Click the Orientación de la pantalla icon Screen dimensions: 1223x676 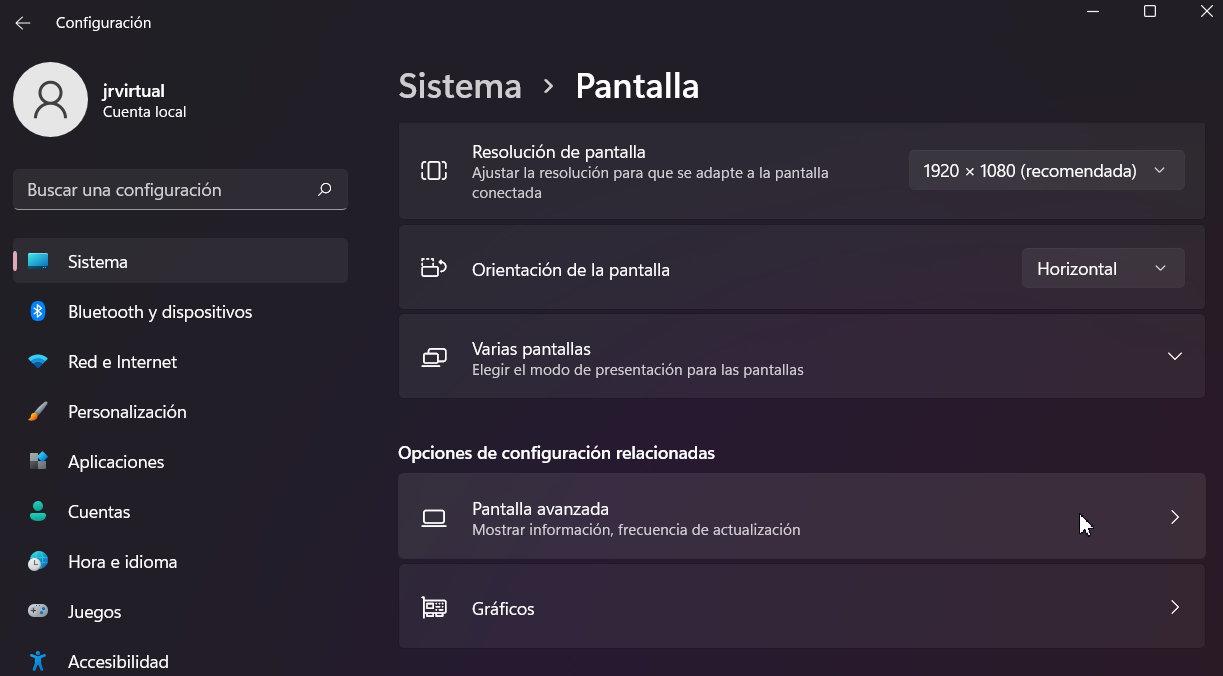(434, 268)
